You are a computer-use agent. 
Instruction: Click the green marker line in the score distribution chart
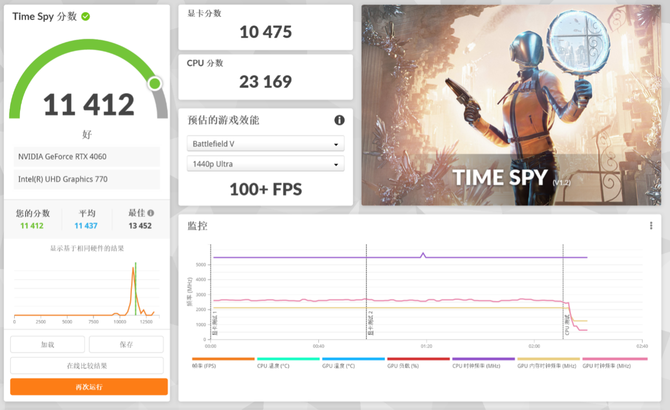pos(135,289)
